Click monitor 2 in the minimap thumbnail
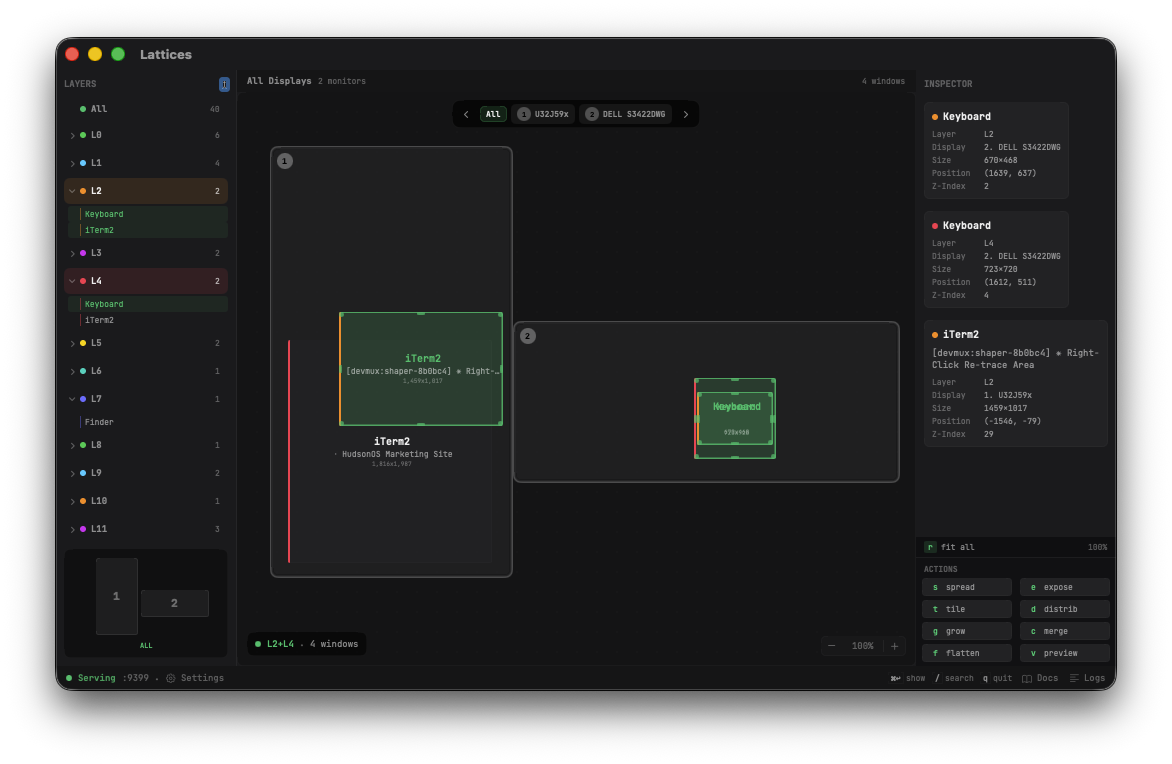Screen dimensions: 1172x764 point(175,603)
